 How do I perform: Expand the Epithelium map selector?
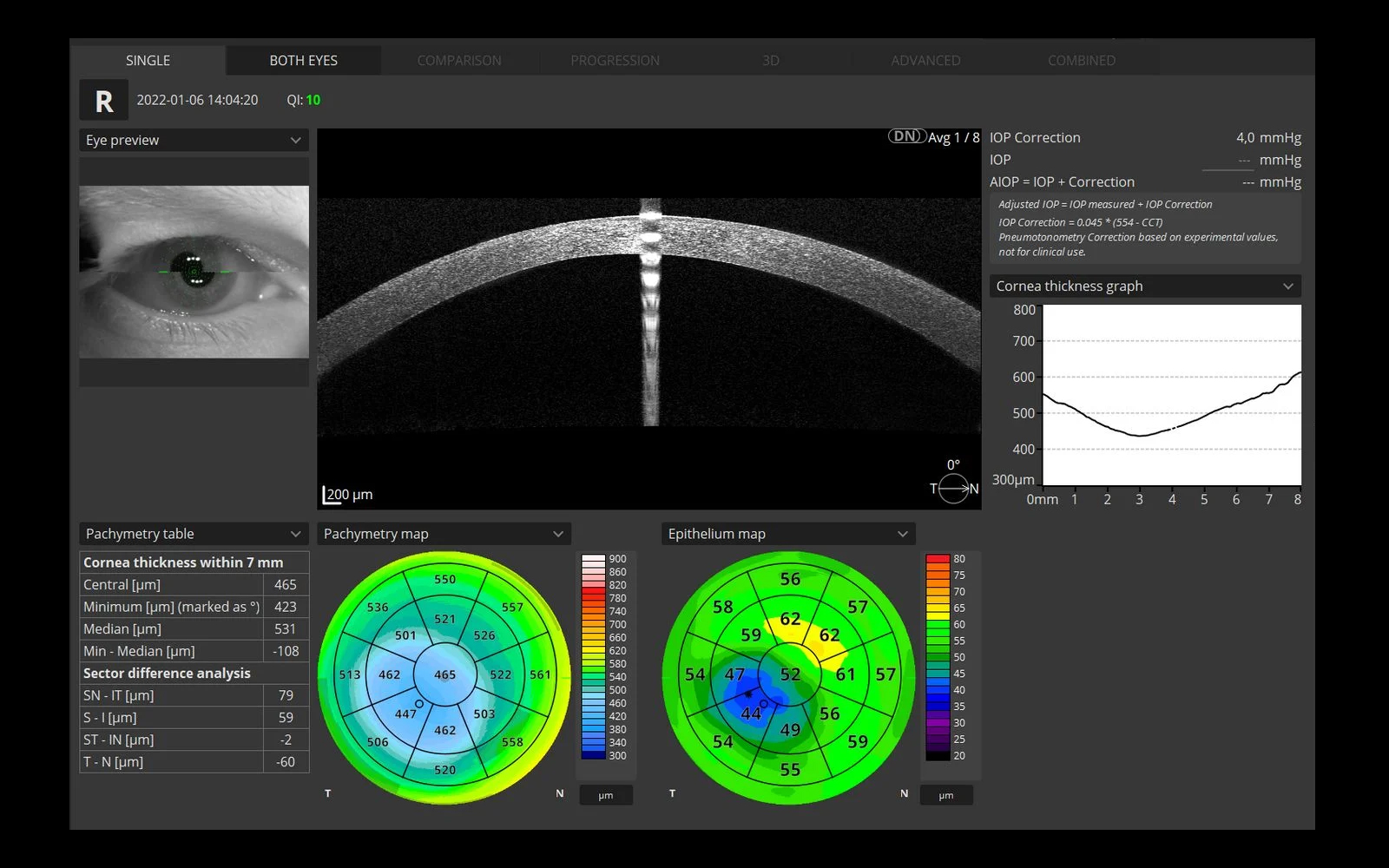click(x=788, y=534)
